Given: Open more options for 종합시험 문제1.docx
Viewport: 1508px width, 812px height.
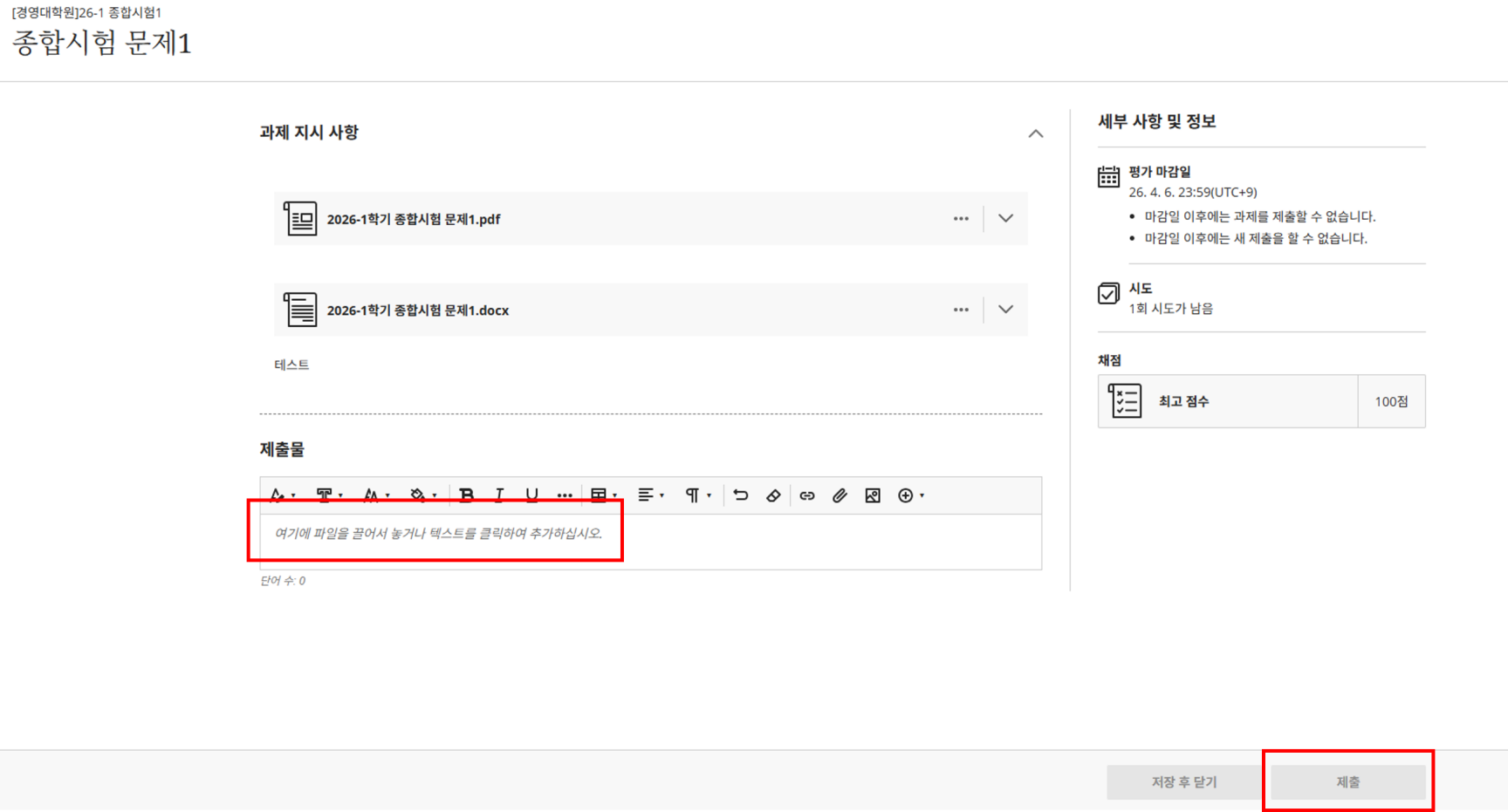Looking at the screenshot, I should [961, 310].
